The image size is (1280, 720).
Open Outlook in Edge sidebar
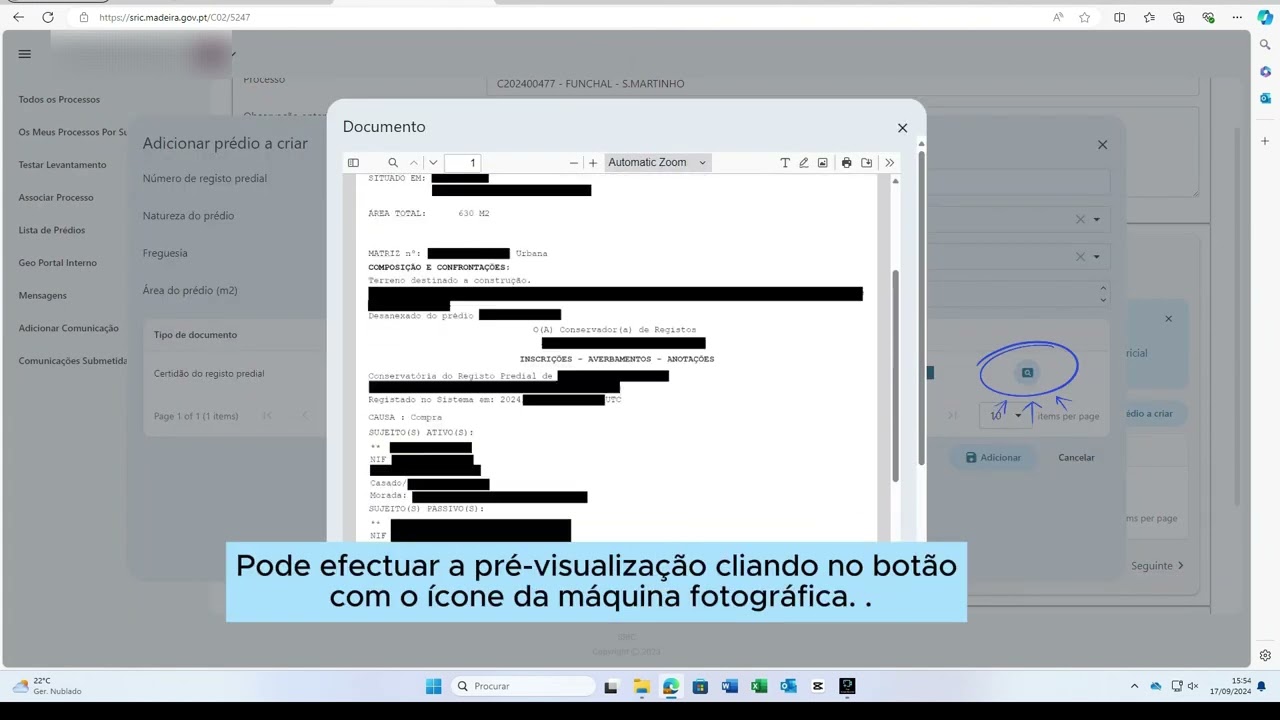click(x=1265, y=98)
